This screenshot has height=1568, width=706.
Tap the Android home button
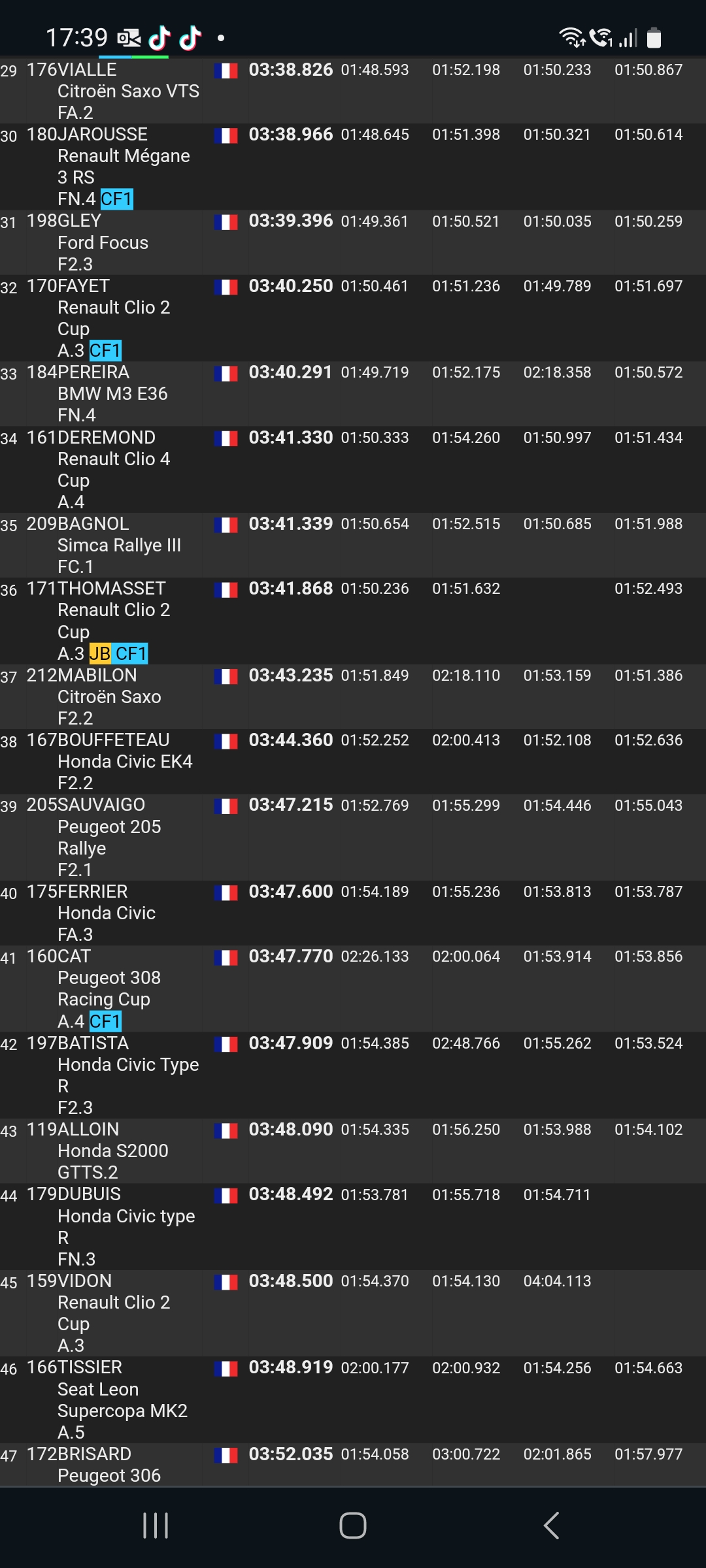pos(353,1526)
